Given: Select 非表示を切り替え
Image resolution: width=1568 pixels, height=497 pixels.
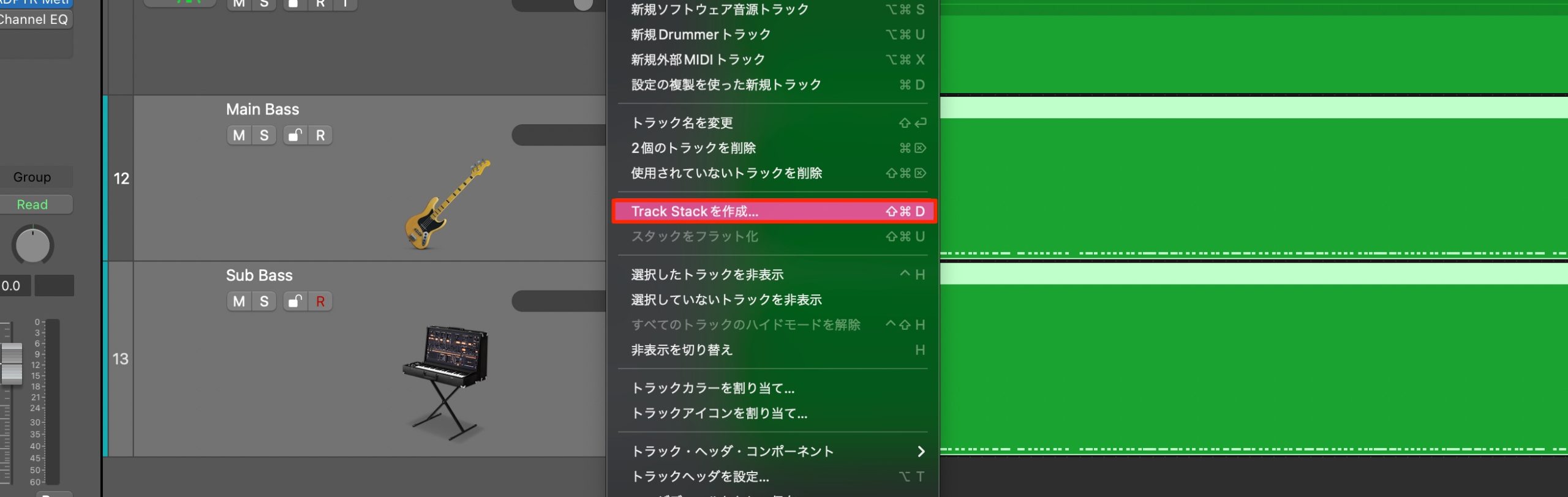Looking at the screenshot, I should pos(773,349).
